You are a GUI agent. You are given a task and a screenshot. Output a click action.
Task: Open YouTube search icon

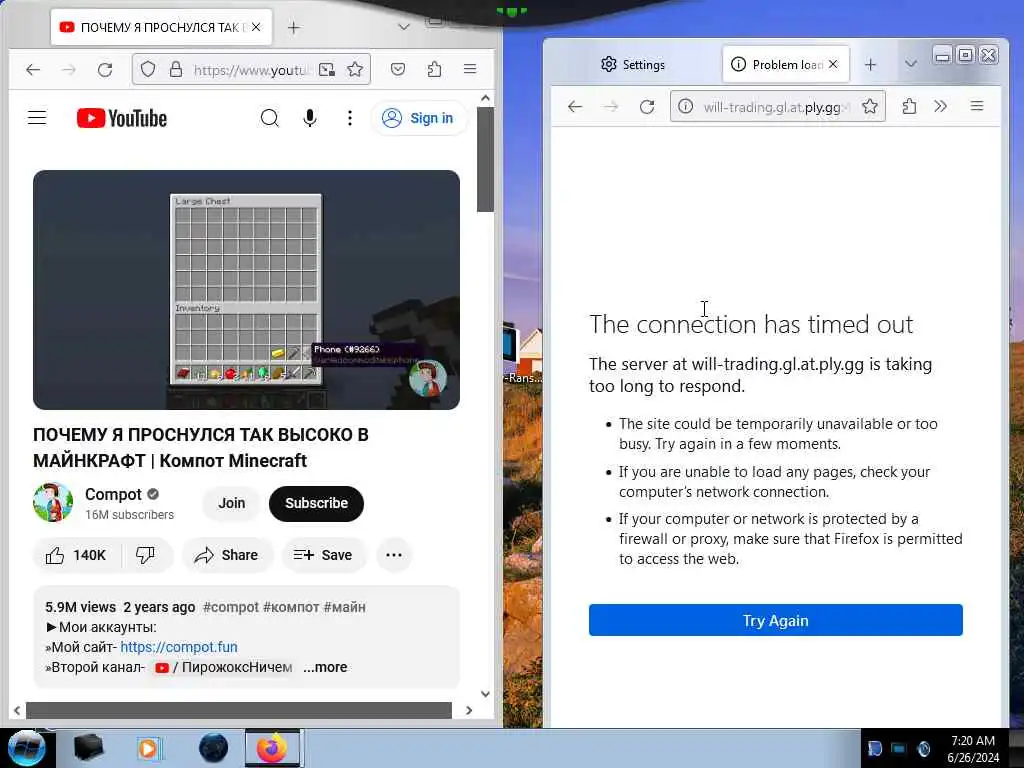click(270, 118)
